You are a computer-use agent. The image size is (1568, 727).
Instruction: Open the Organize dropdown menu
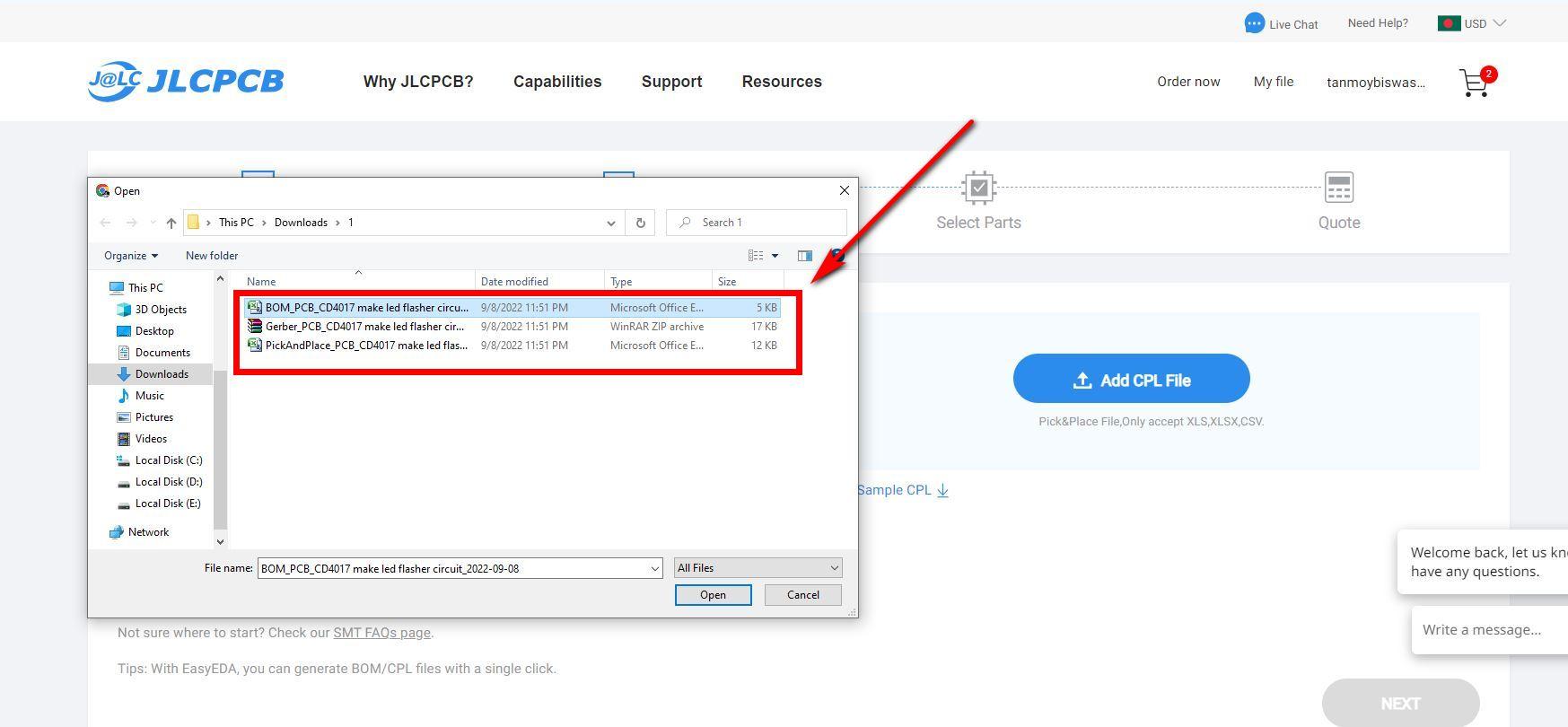click(x=131, y=256)
